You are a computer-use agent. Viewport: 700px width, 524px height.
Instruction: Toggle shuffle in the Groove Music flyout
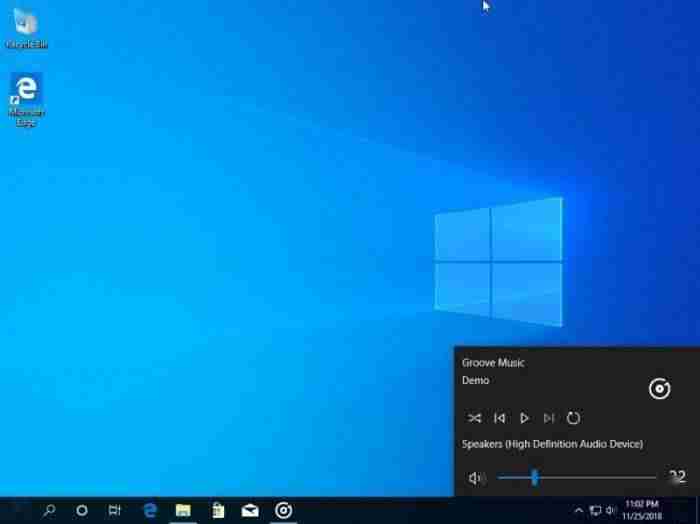coord(474,418)
